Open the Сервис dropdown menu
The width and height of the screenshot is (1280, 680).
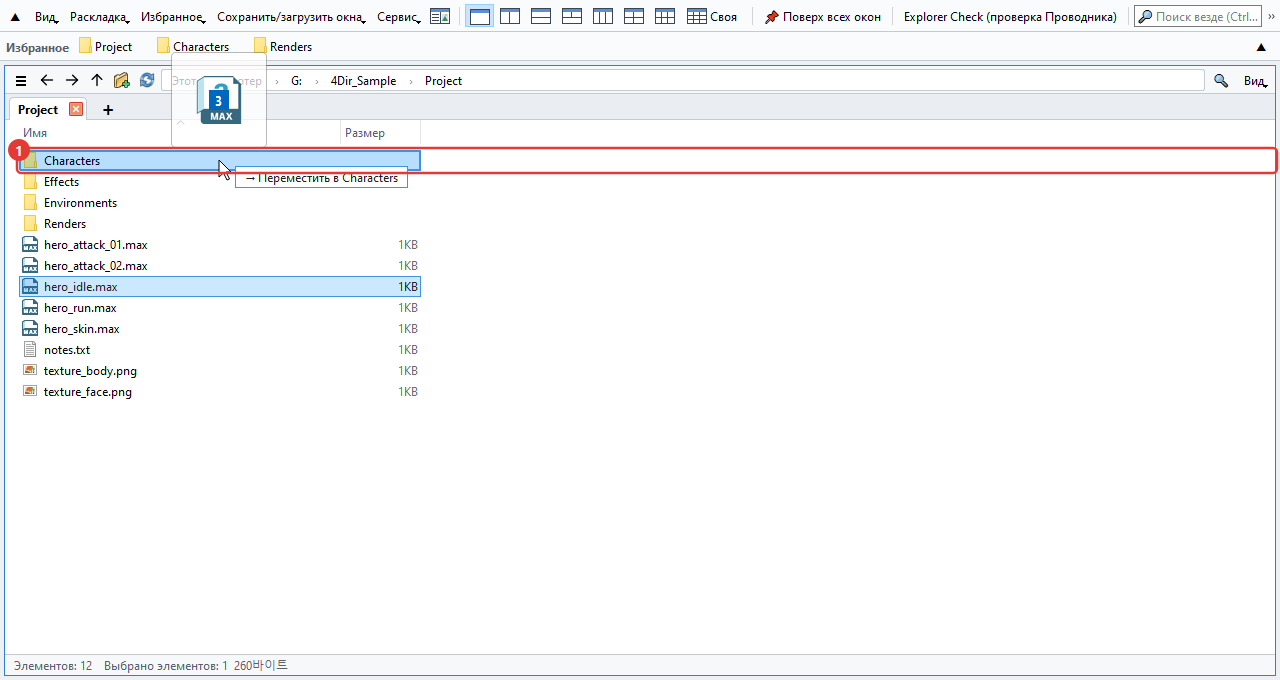pos(399,17)
